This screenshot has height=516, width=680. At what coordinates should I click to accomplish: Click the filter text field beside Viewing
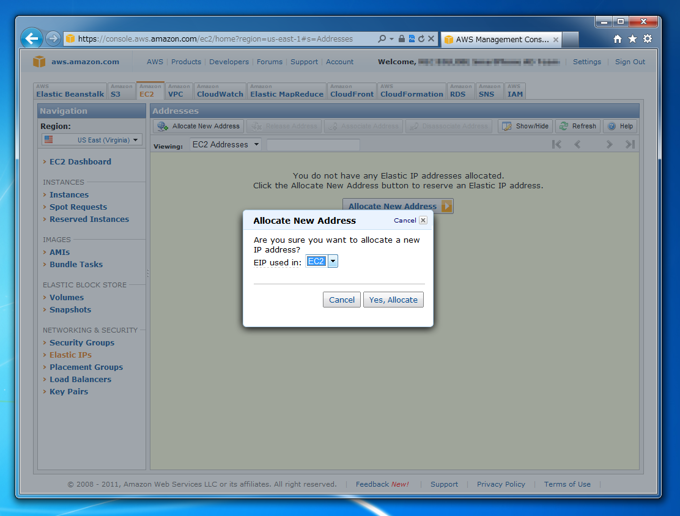[x=313, y=145]
